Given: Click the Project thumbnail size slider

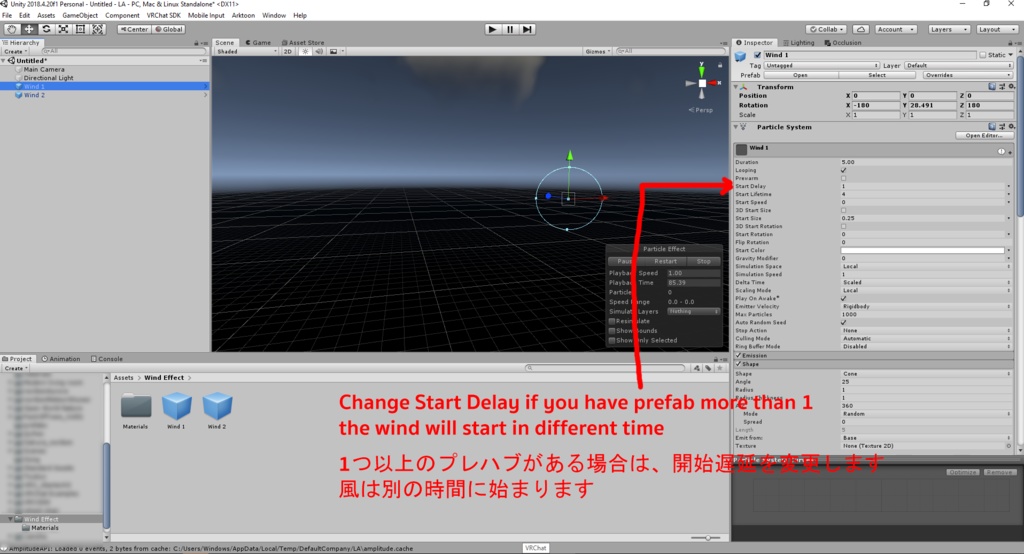Looking at the screenshot, I should pos(706,538).
